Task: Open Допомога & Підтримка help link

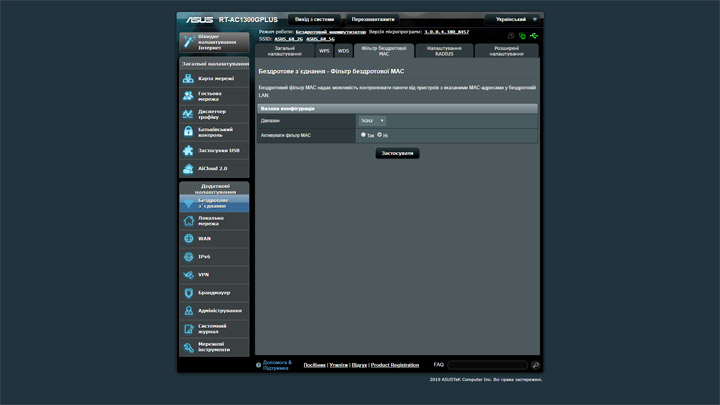Action: [277, 365]
